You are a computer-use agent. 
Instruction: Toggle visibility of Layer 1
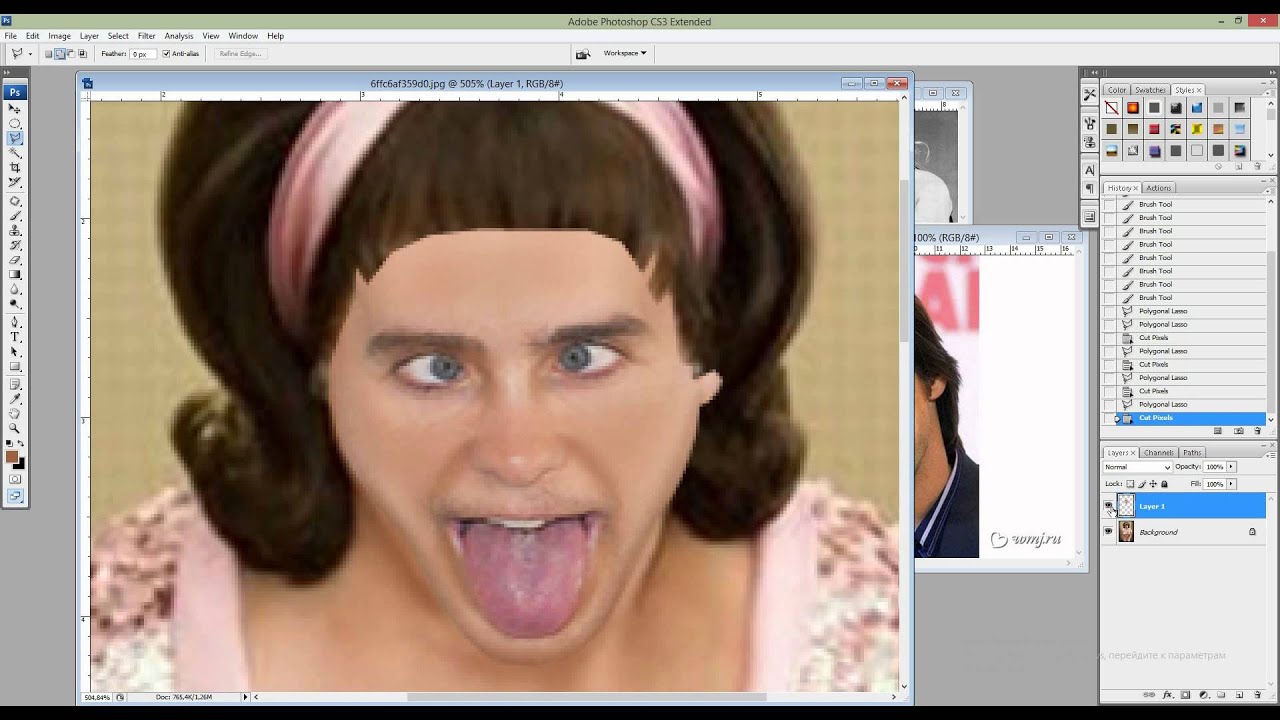click(x=1108, y=506)
